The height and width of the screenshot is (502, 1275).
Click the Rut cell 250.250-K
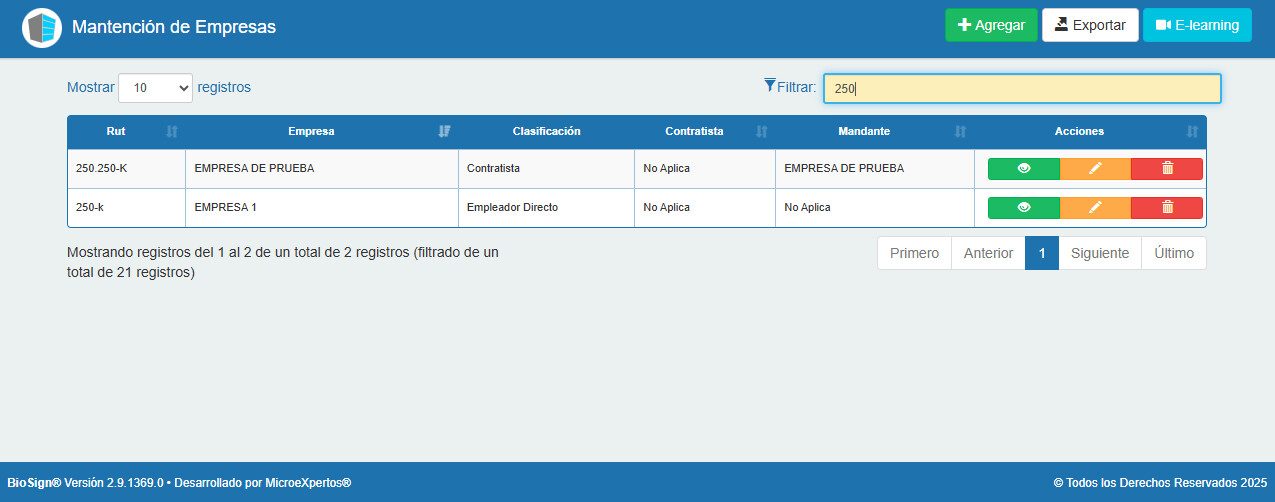point(126,169)
